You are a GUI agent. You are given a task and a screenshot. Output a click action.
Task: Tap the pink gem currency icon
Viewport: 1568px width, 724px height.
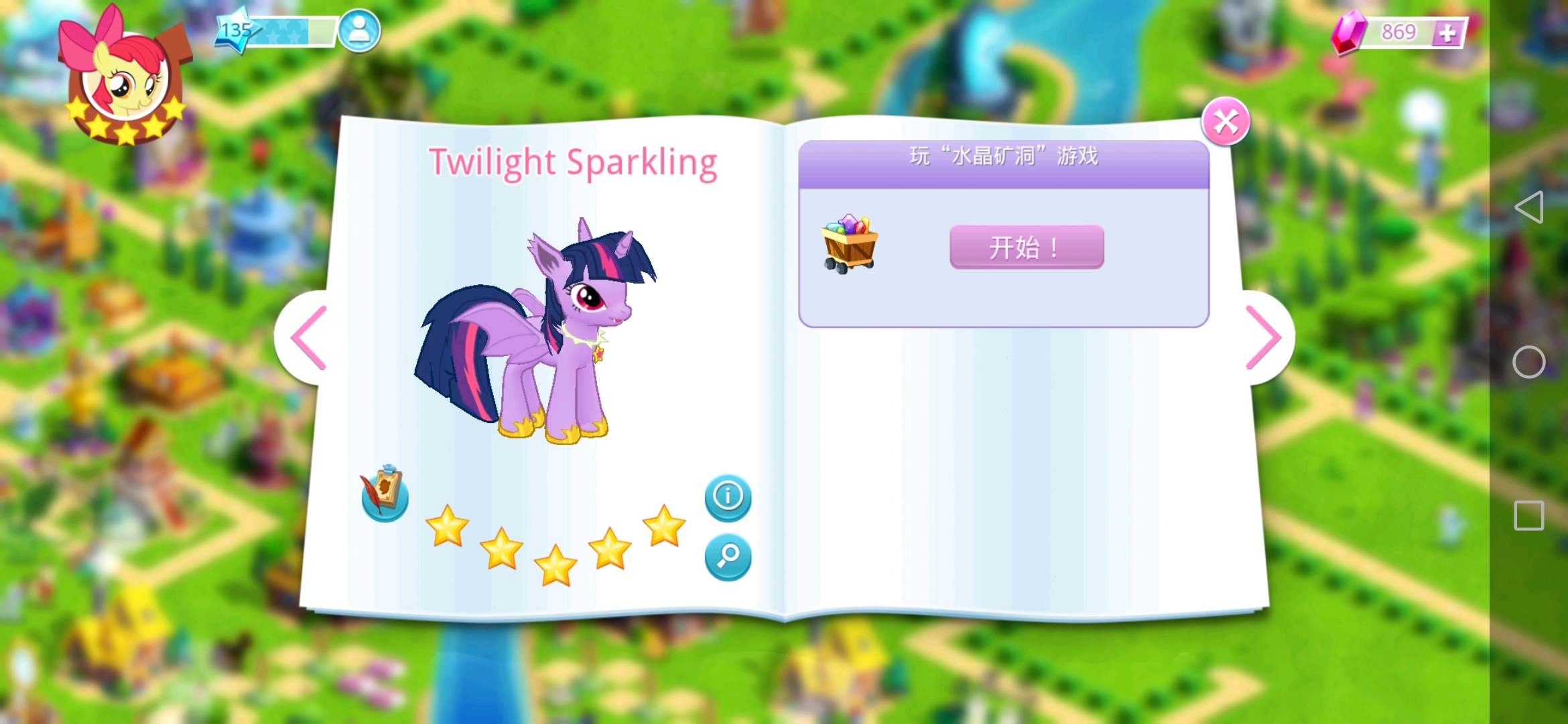pyautogui.click(x=1348, y=32)
